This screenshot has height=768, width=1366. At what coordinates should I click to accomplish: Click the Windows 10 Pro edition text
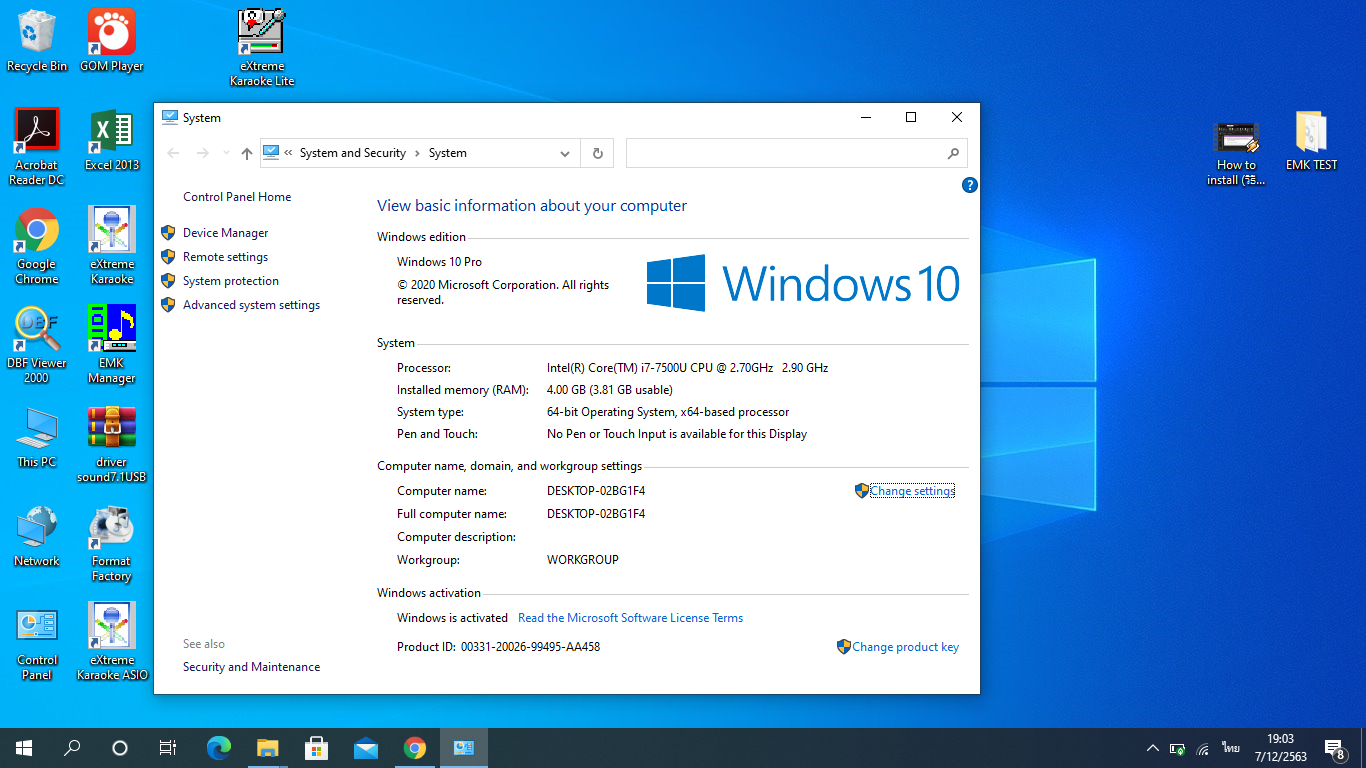point(439,262)
